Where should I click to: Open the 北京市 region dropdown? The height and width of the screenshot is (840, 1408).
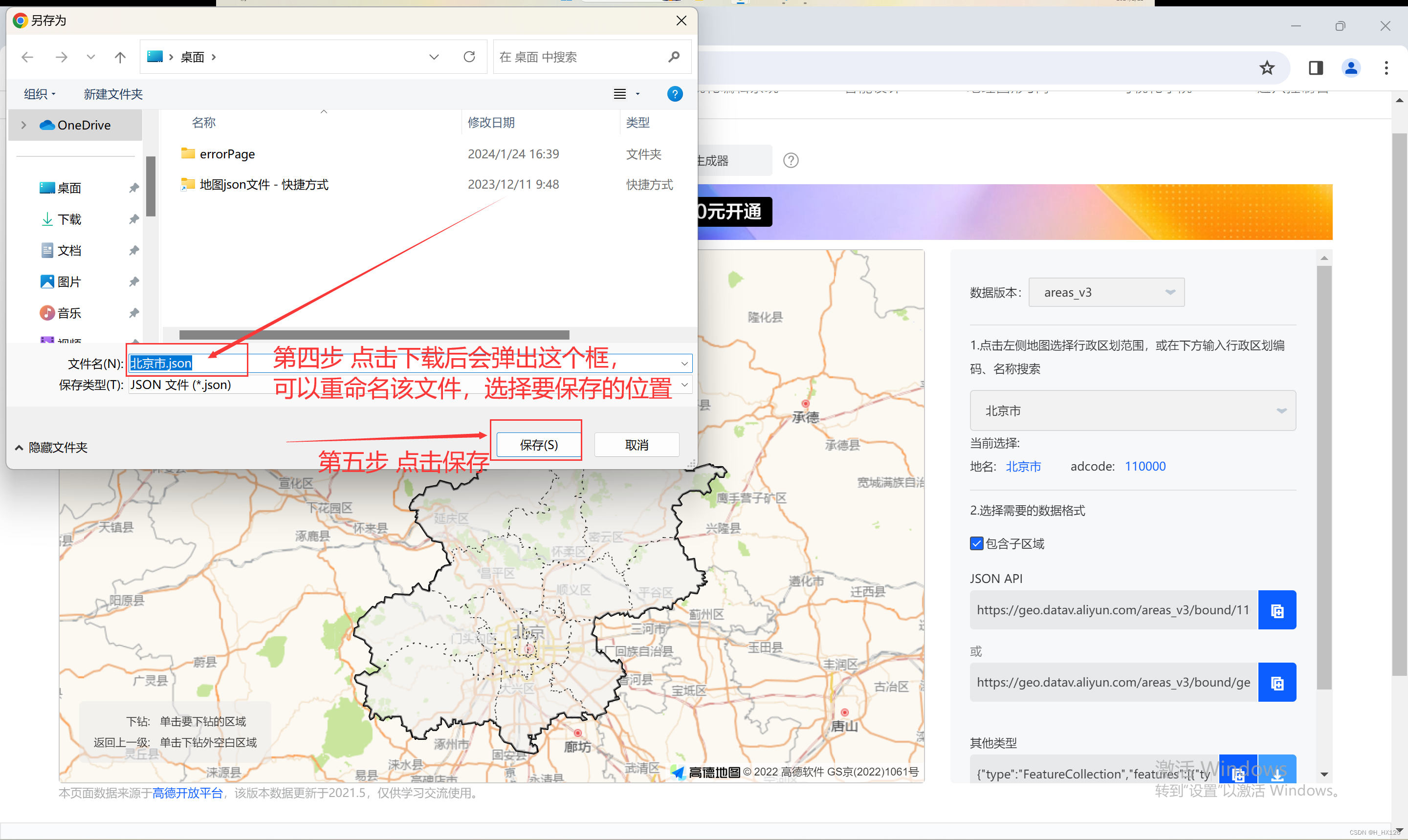pos(1132,411)
